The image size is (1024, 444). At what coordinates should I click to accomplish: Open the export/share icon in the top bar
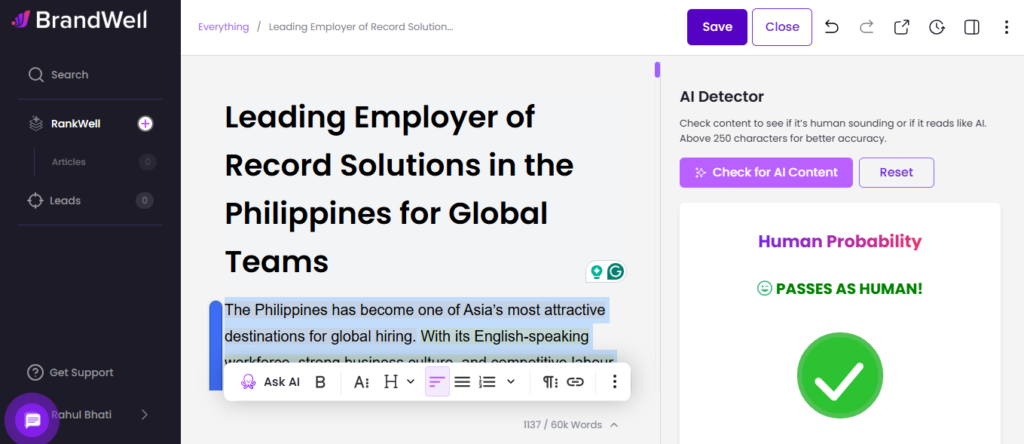point(901,27)
